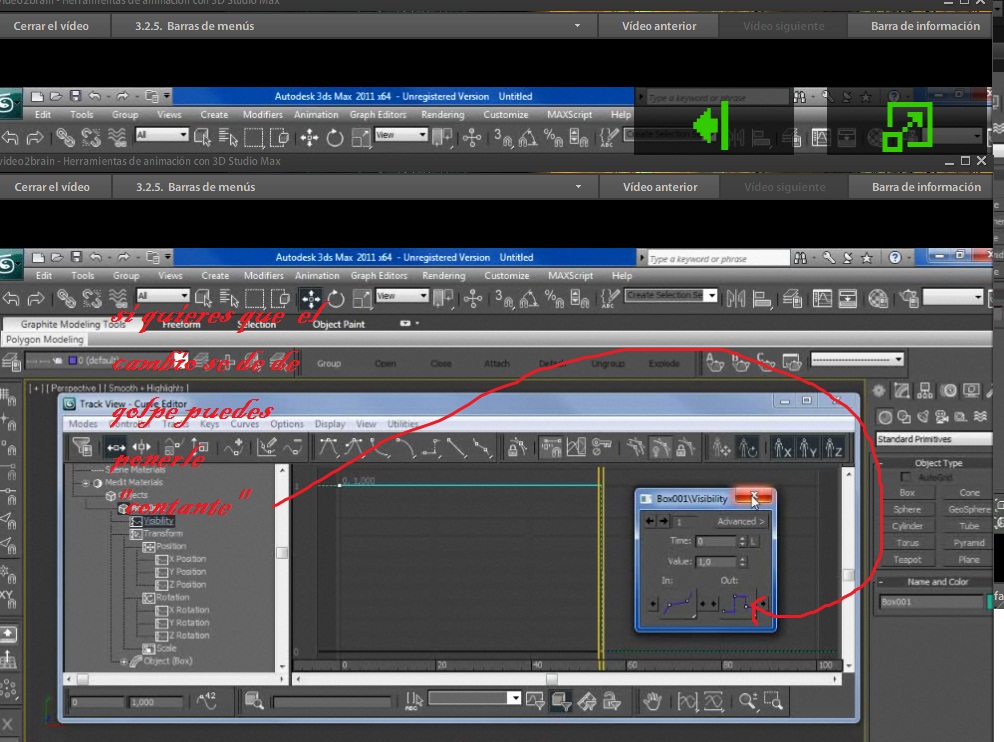Image resolution: width=1004 pixels, height=742 pixels.
Task: Toggle Lock Tangents in Track View toolbar
Action: (686, 447)
